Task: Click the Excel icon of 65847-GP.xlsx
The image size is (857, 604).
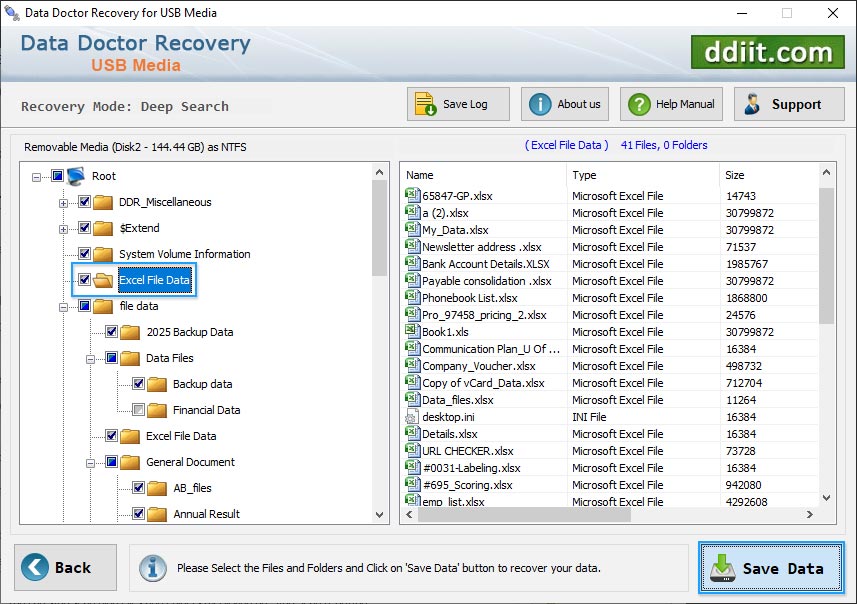Action: (412, 195)
